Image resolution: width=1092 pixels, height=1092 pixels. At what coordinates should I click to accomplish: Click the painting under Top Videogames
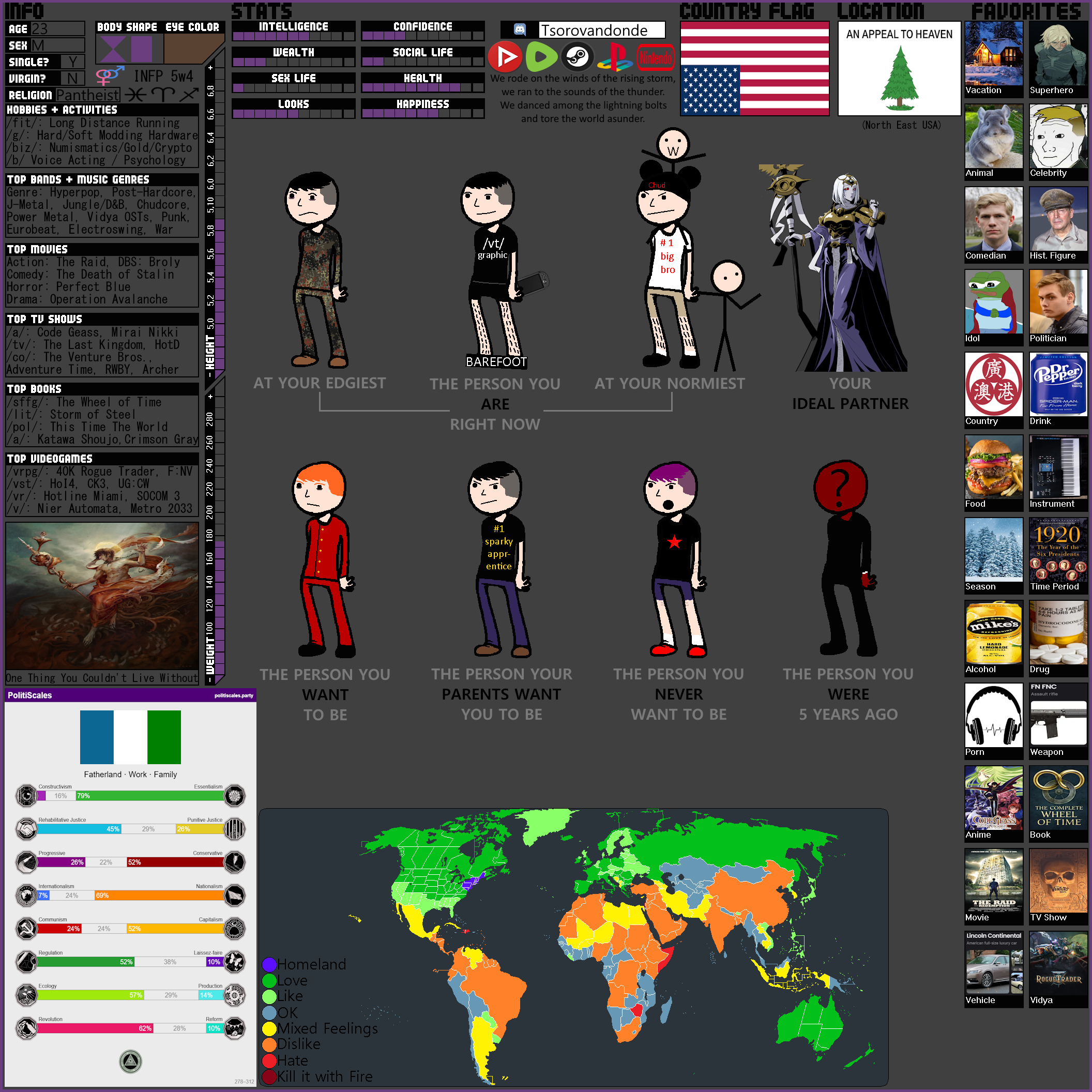(102, 597)
